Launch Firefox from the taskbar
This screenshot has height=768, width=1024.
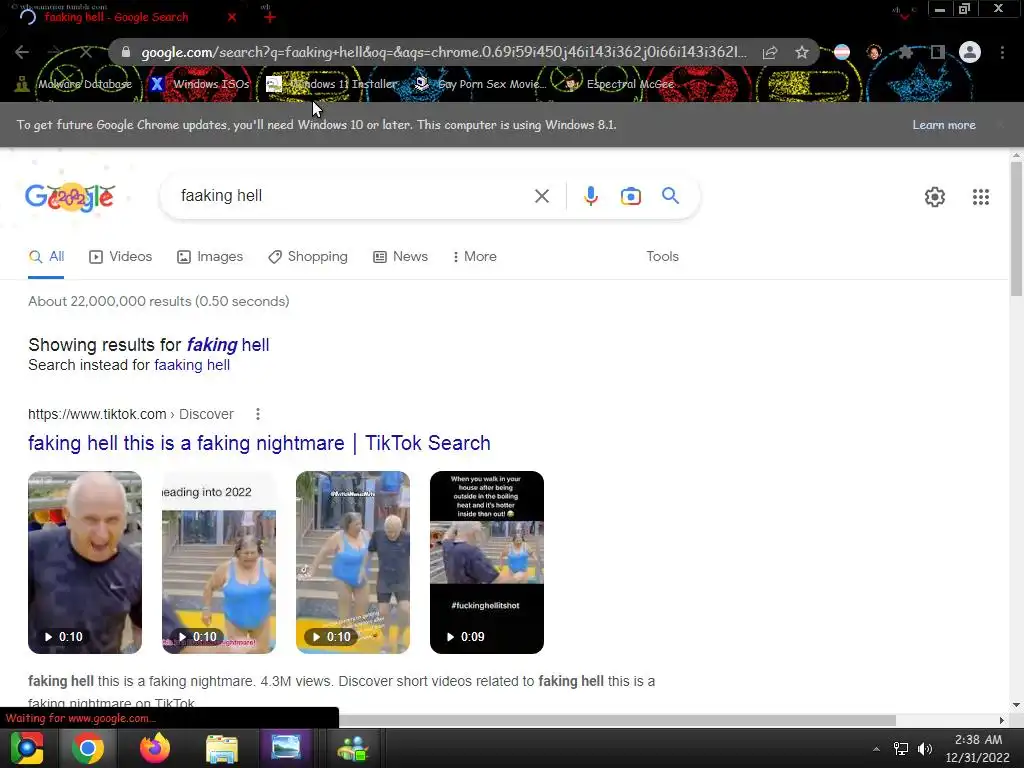pyautogui.click(x=155, y=748)
